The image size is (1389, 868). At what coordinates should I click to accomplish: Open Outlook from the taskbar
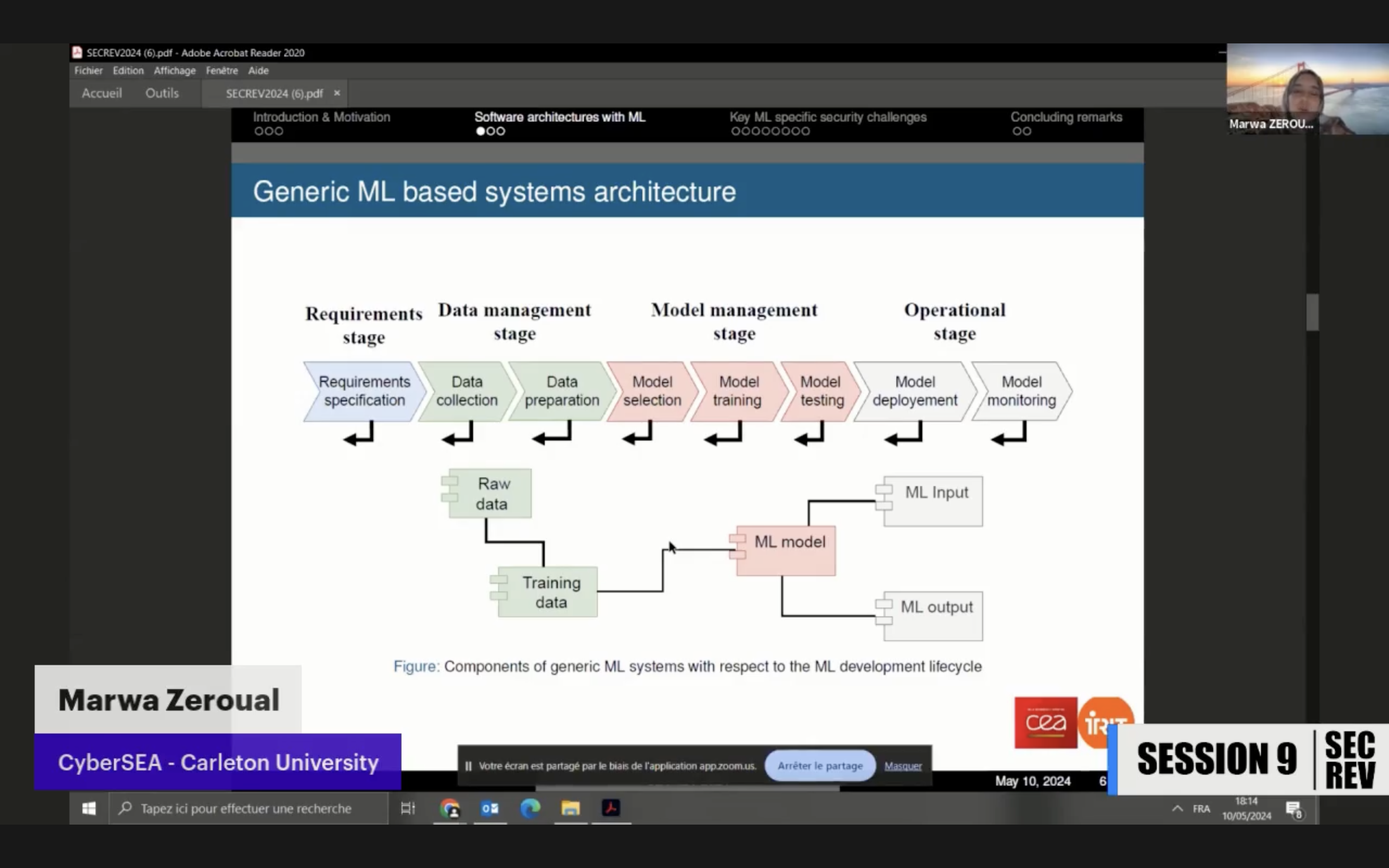click(x=489, y=808)
